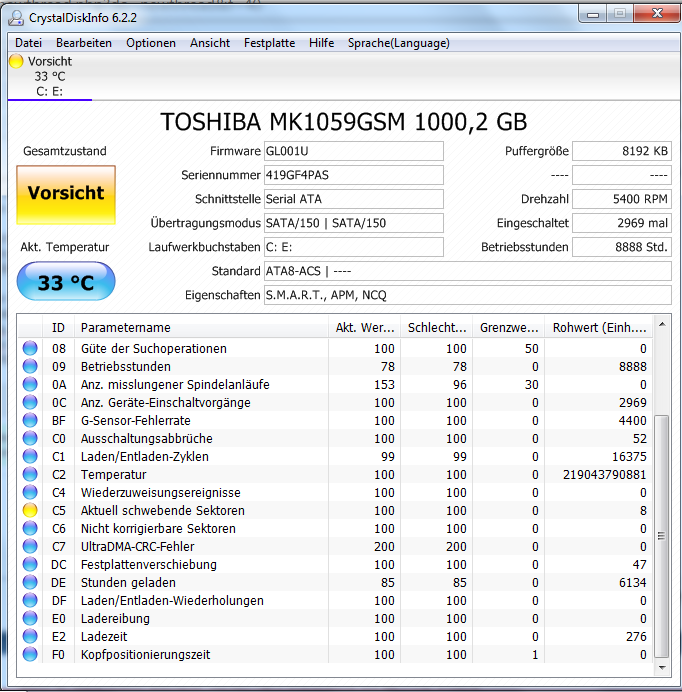Click the status icon for Anz. Geräte-Einschaltvorgänge
682x692 pixels.
coord(30,402)
